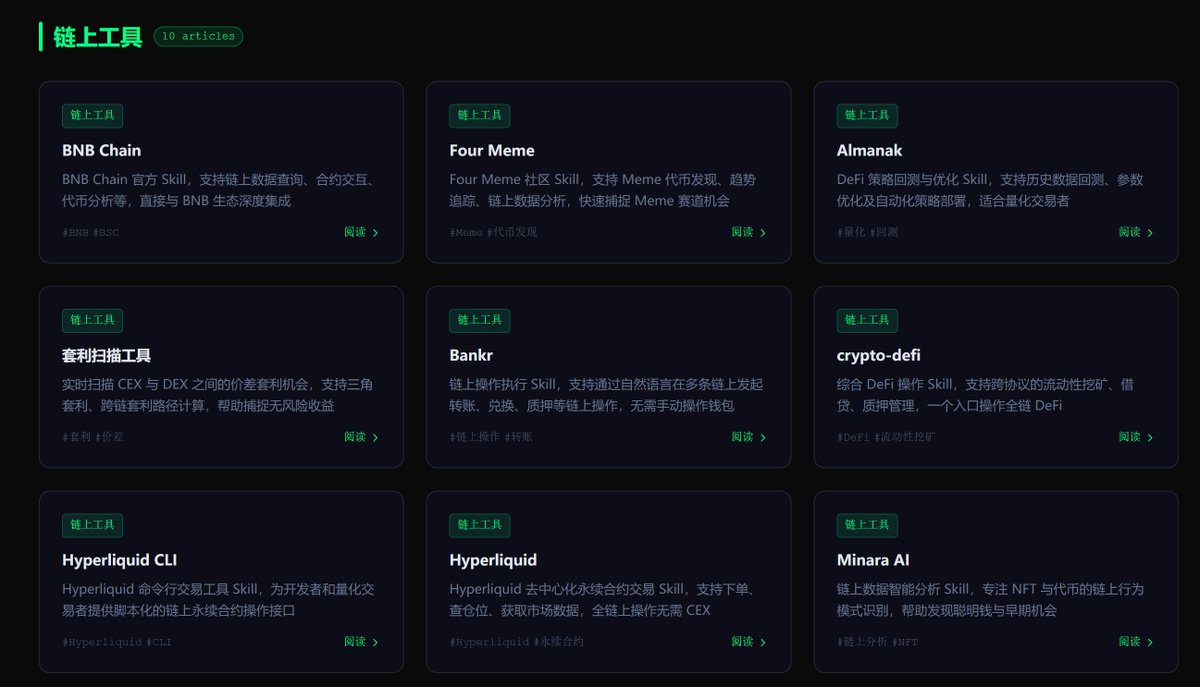
Task: Click the Minara AI card description text
Action: [x=990, y=600]
